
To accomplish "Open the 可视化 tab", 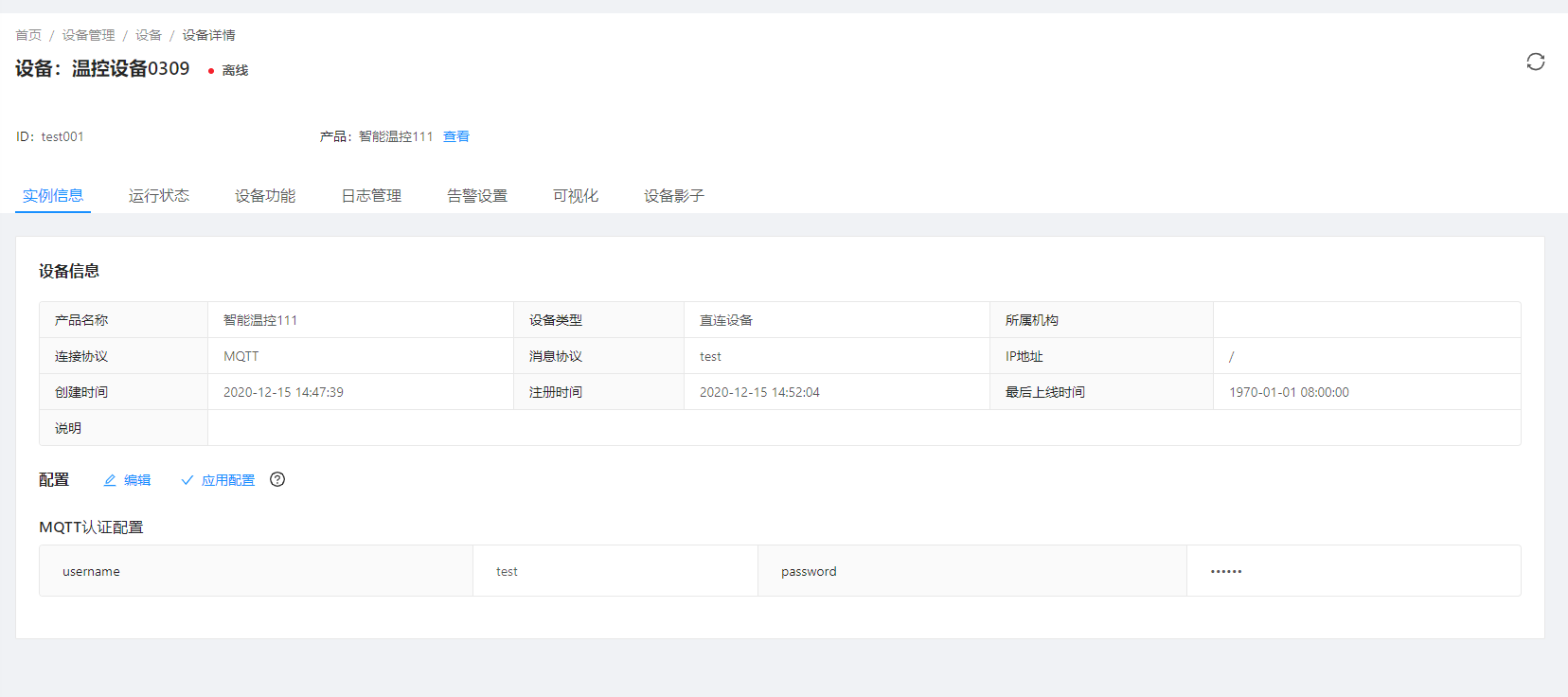I will pyautogui.click(x=576, y=196).
